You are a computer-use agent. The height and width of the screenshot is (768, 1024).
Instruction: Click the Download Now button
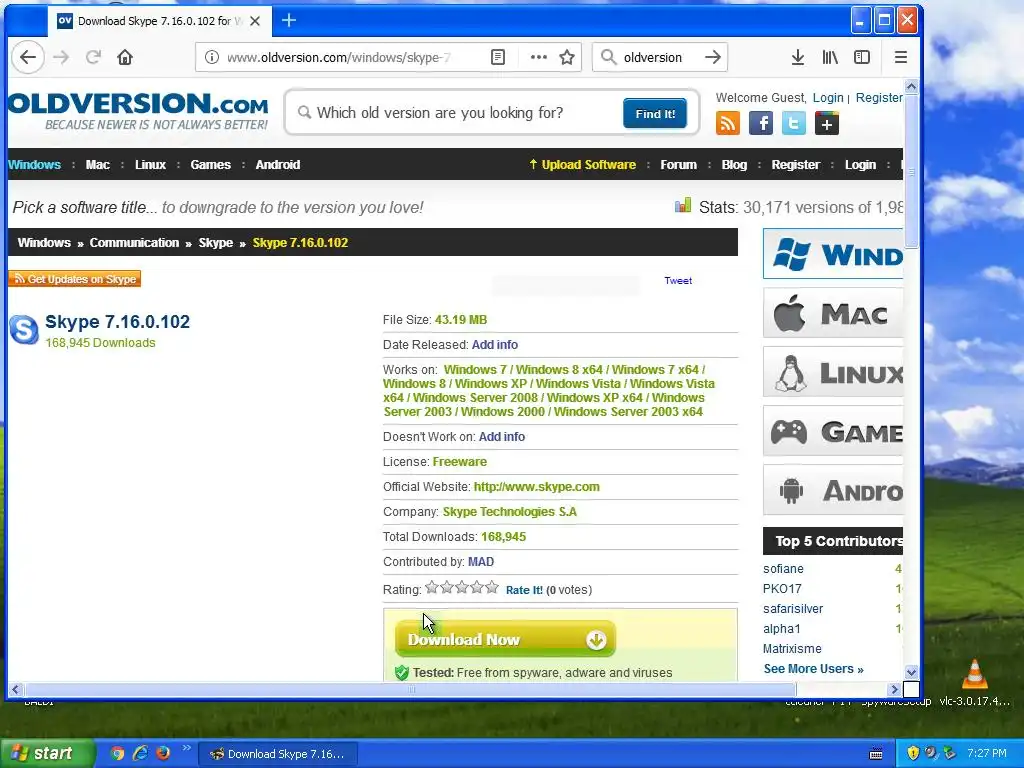tap(505, 639)
